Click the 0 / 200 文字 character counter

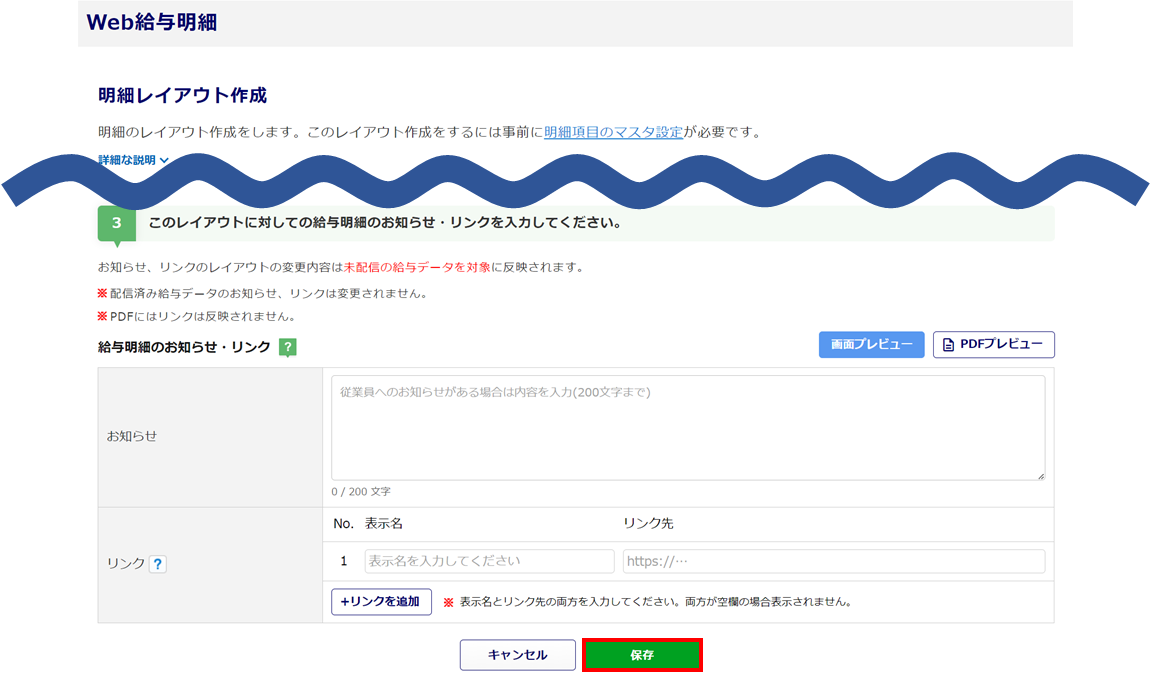(361, 492)
